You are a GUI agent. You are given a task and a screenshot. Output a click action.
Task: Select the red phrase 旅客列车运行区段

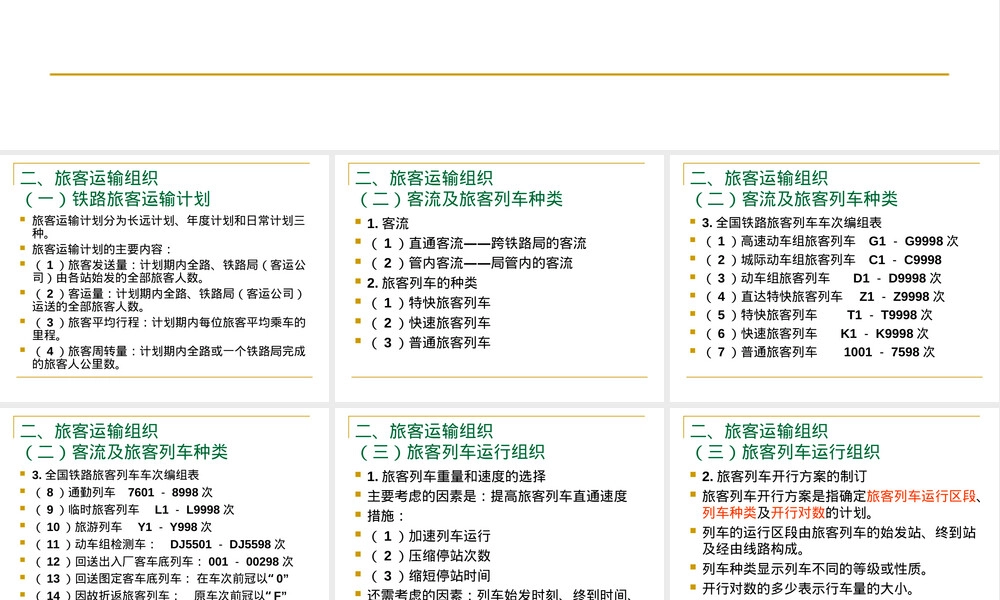[921, 497]
